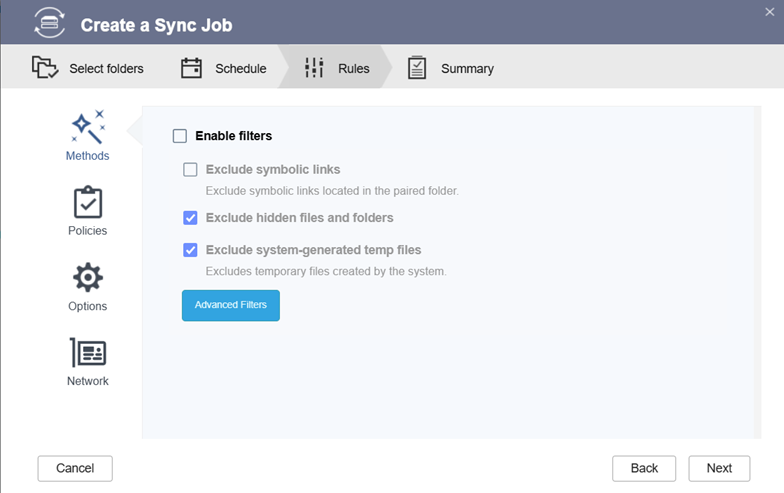Uncheck Exclude system-generated temp files

click(x=190, y=250)
